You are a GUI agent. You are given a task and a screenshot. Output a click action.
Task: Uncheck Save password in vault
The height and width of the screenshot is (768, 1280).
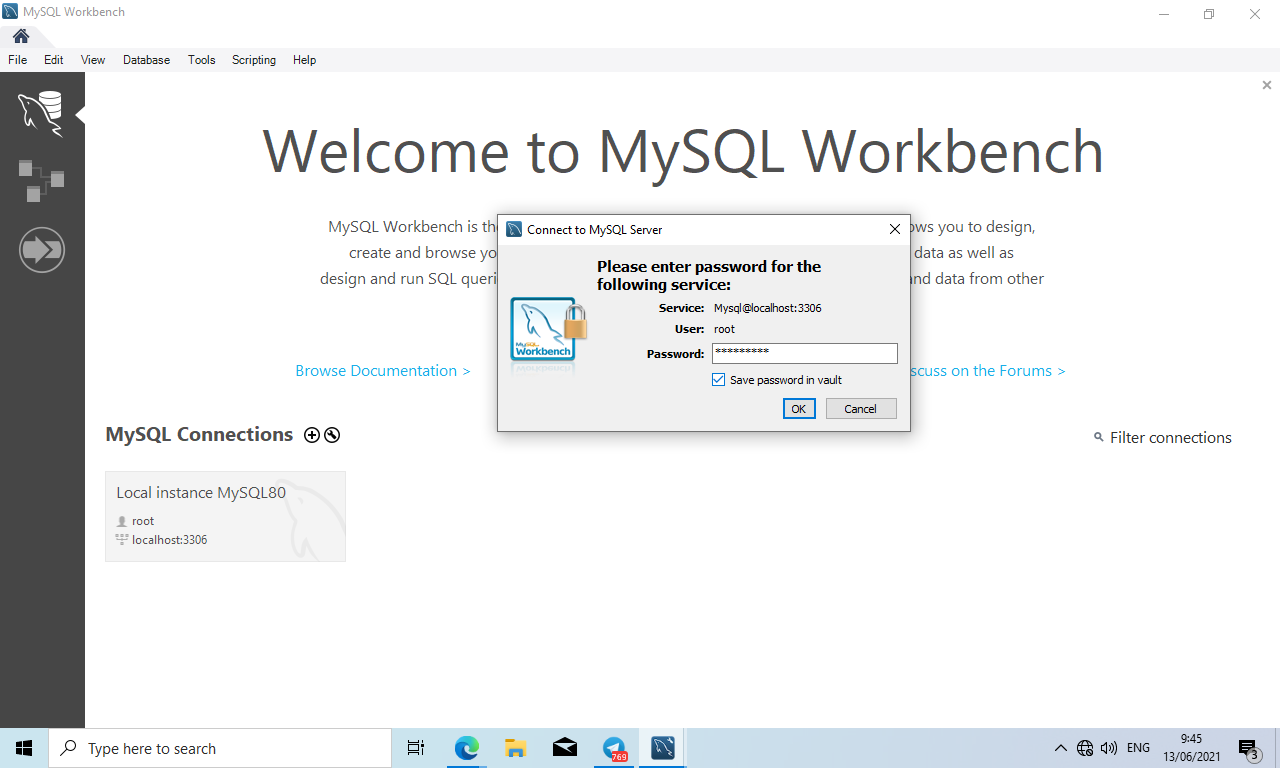pyautogui.click(x=718, y=380)
